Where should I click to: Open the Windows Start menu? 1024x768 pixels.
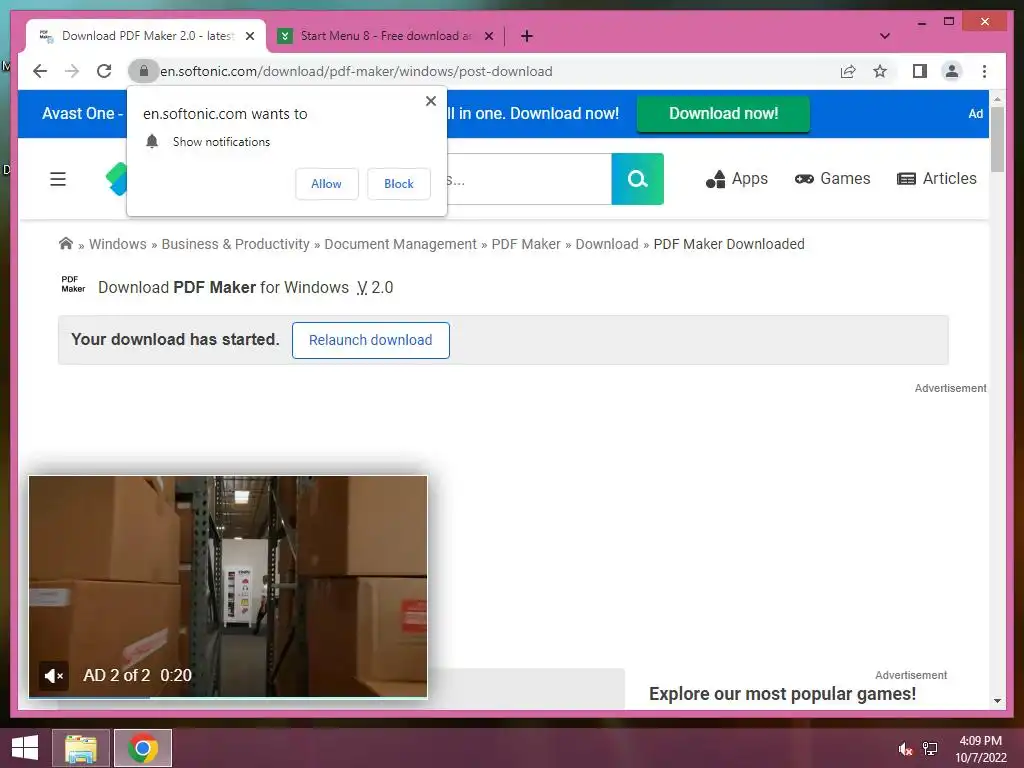point(25,748)
